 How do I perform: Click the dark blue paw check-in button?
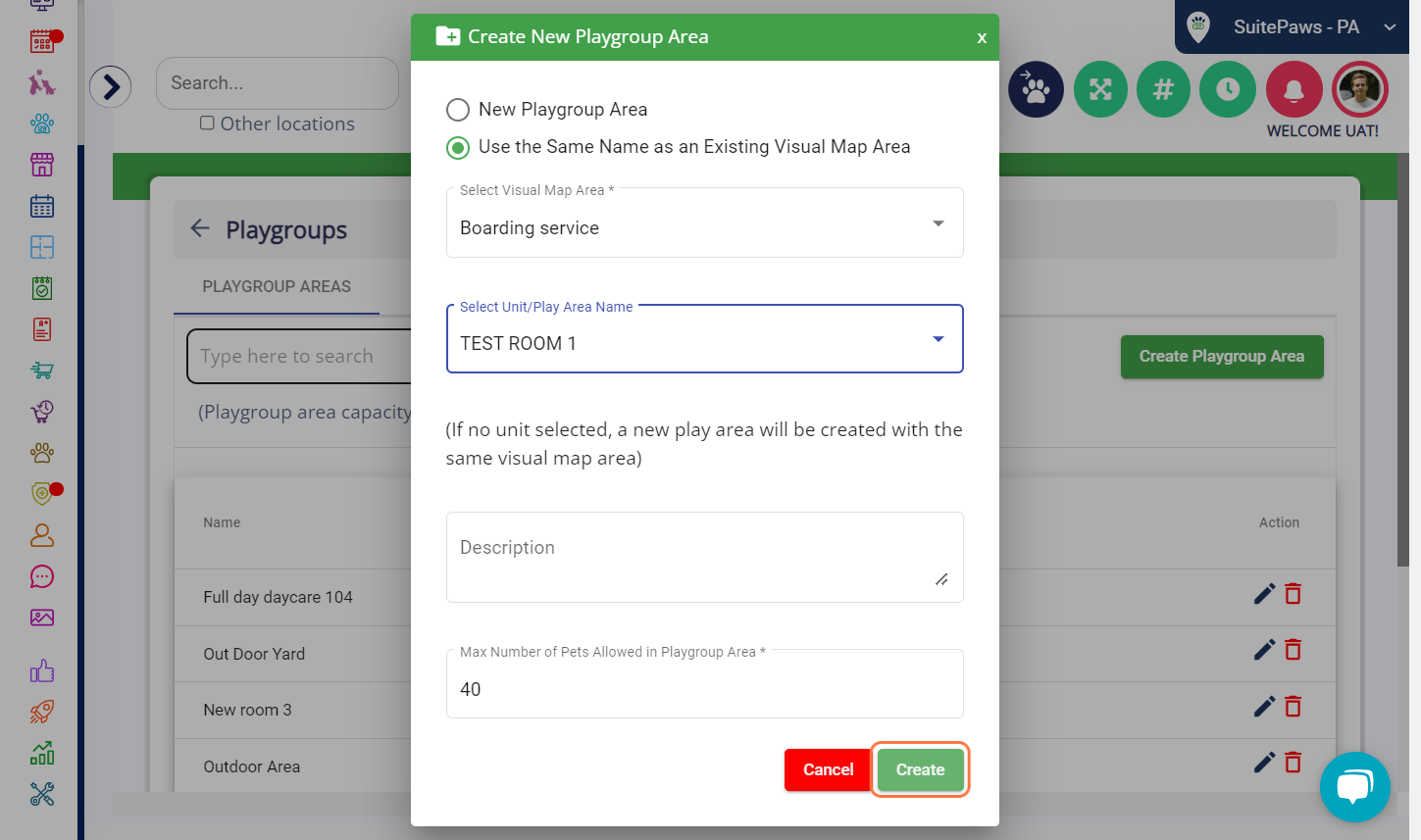(1036, 89)
